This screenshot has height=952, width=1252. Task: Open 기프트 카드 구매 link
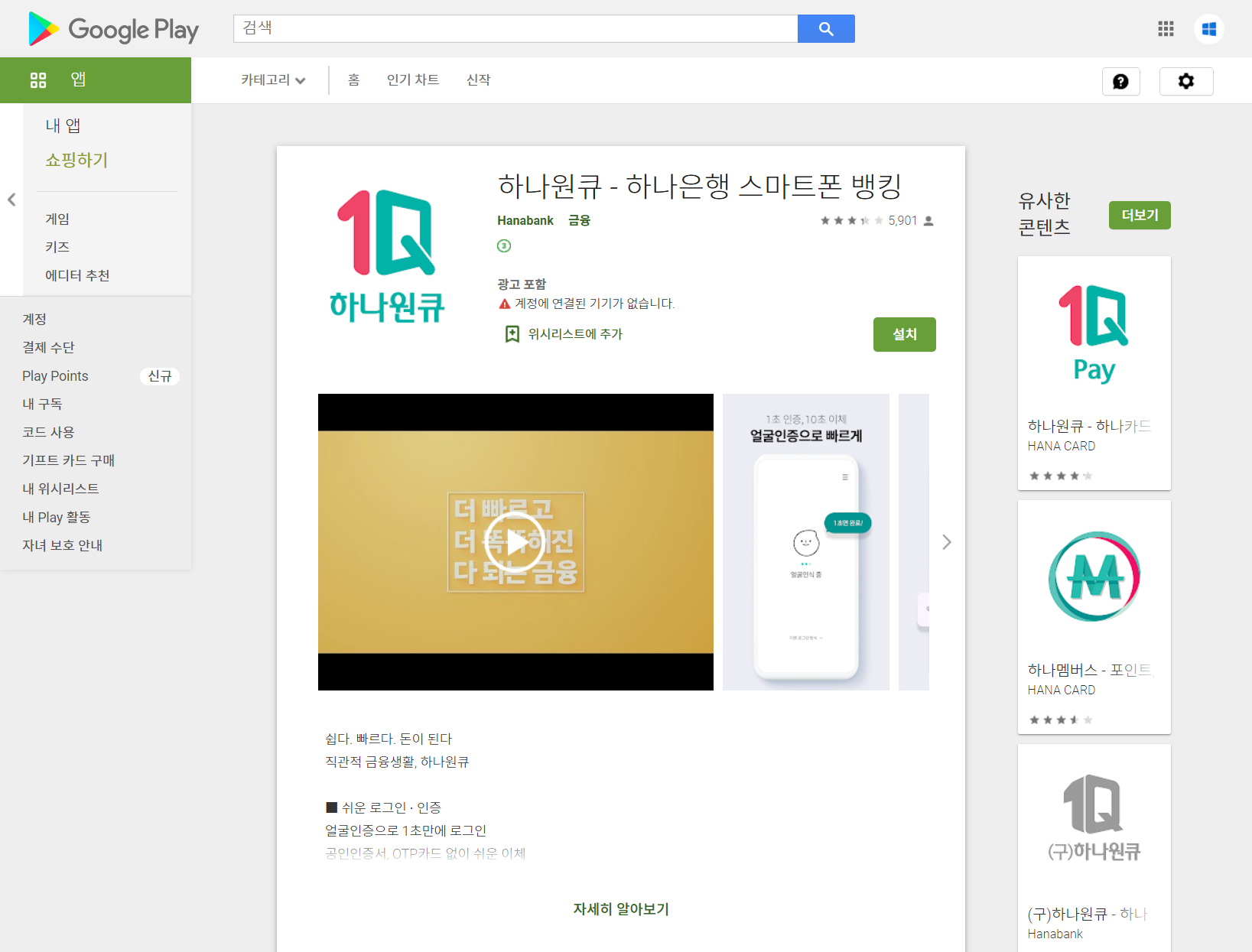(68, 460)
